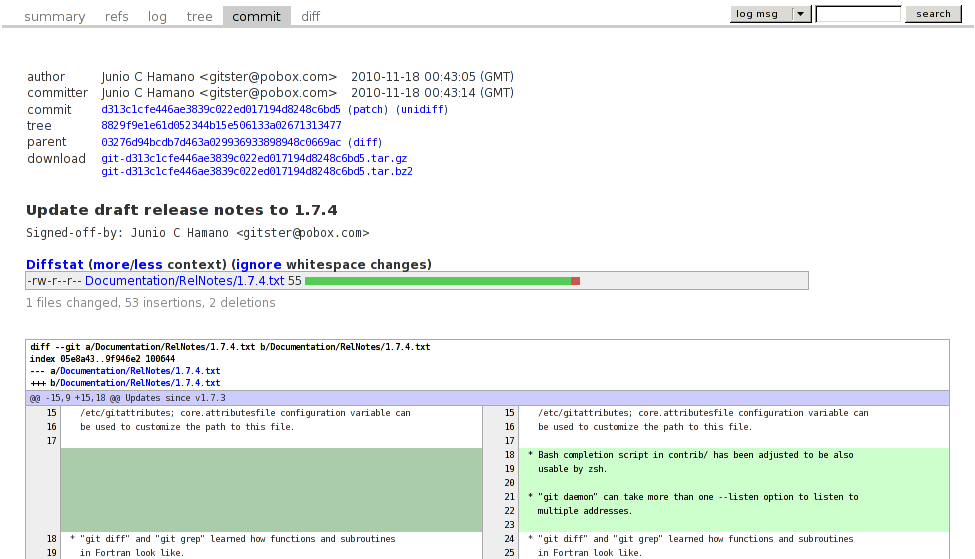Download the tar.gz archive
975x559 pixels.
254,159
